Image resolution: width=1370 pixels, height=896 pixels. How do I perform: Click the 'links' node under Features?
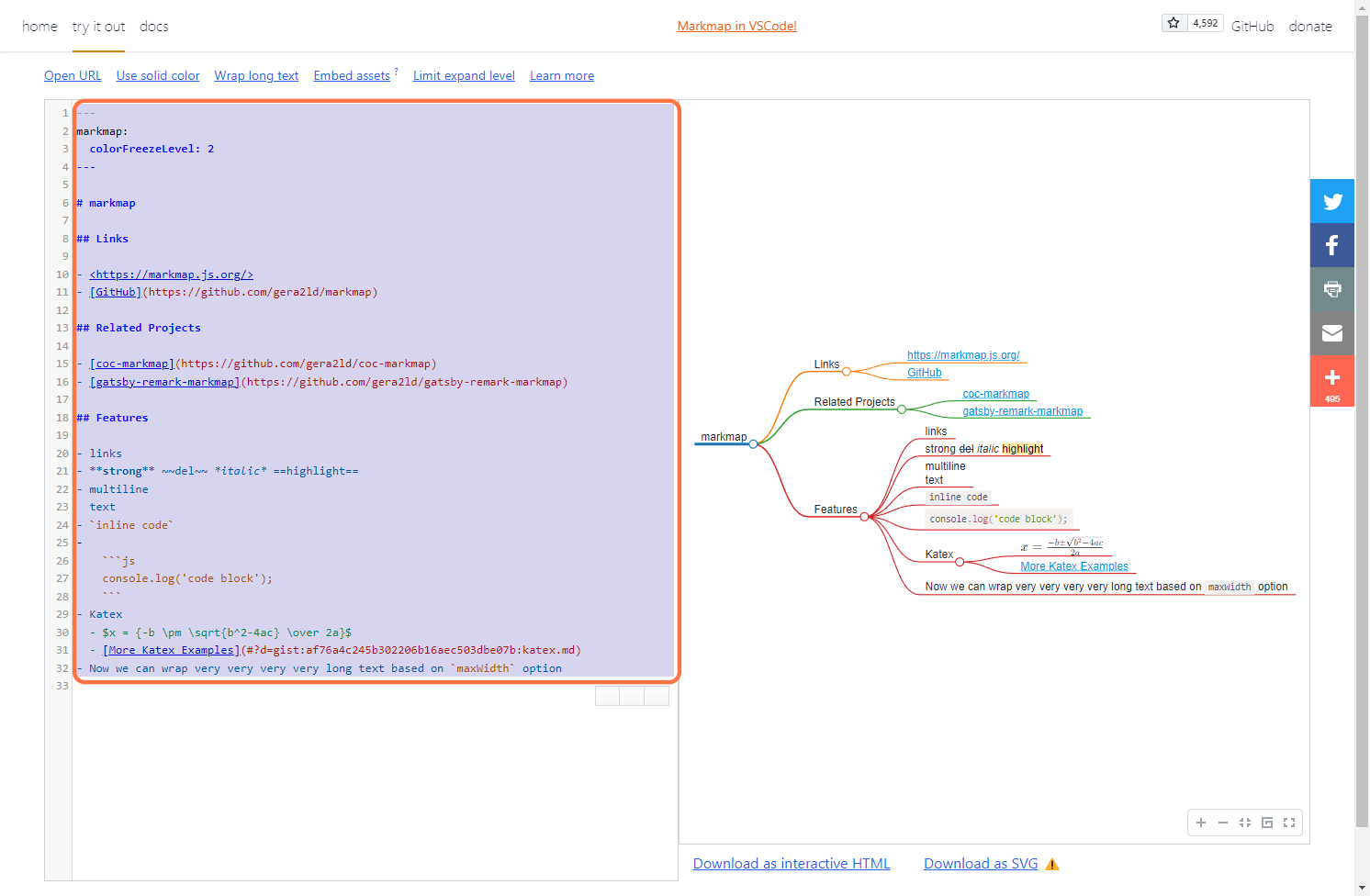[x=936, y=431]
